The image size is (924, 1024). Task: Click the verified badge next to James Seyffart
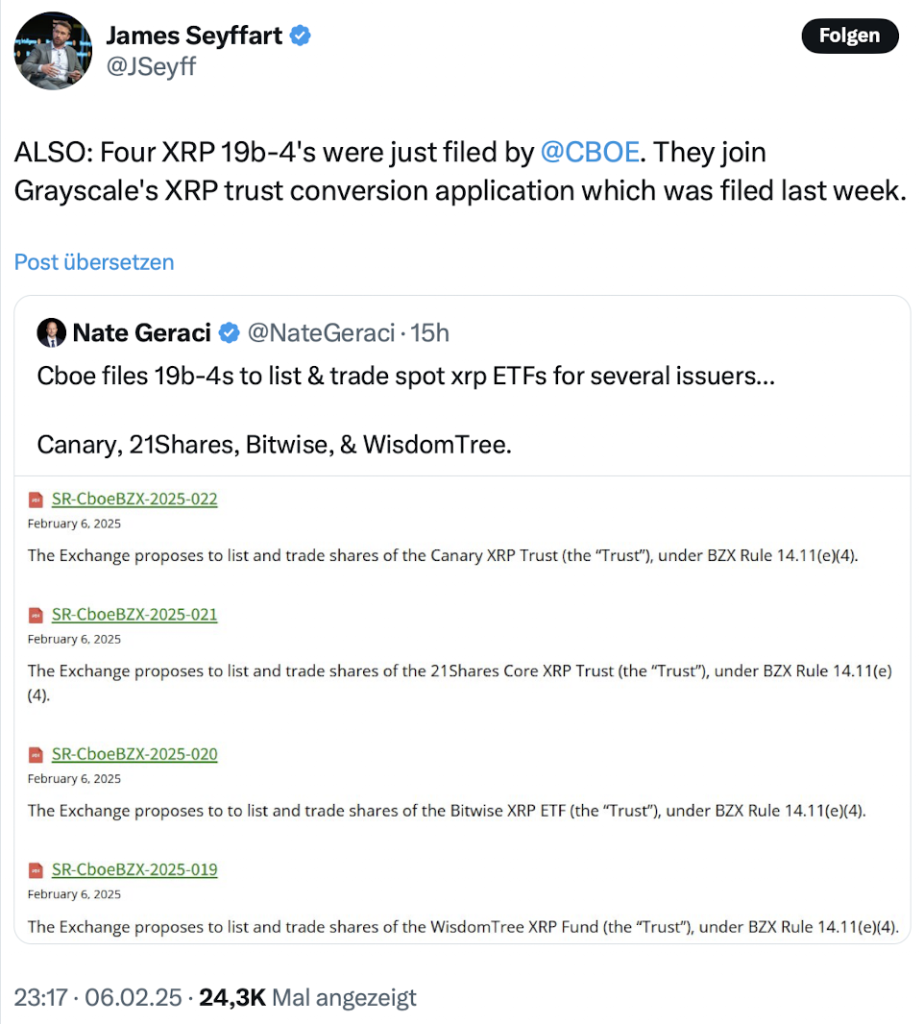click(300, 35)
